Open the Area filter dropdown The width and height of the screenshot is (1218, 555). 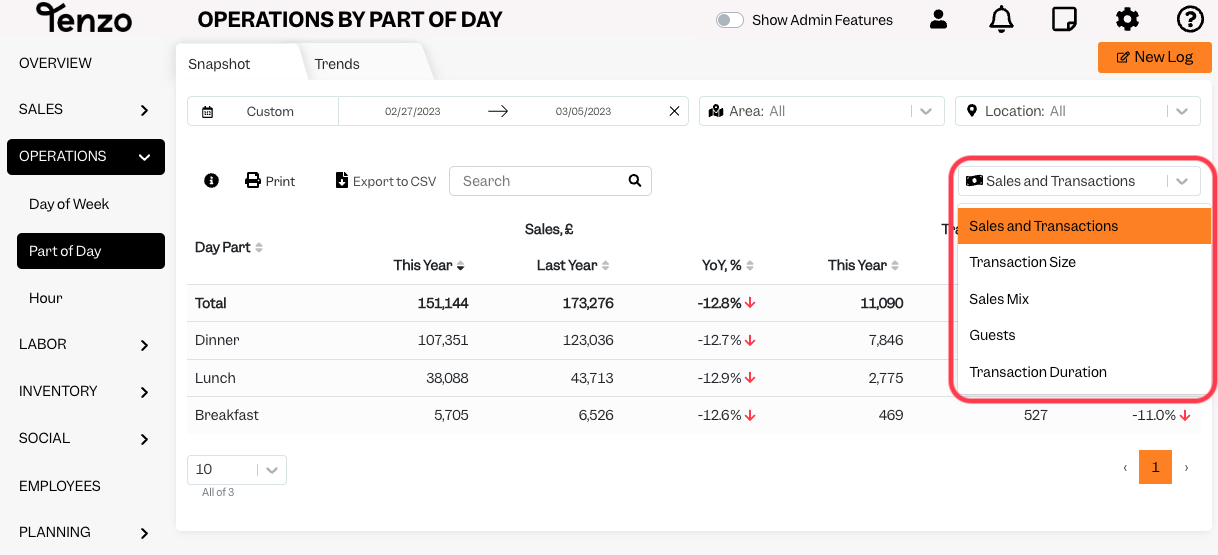pos(821,111)
